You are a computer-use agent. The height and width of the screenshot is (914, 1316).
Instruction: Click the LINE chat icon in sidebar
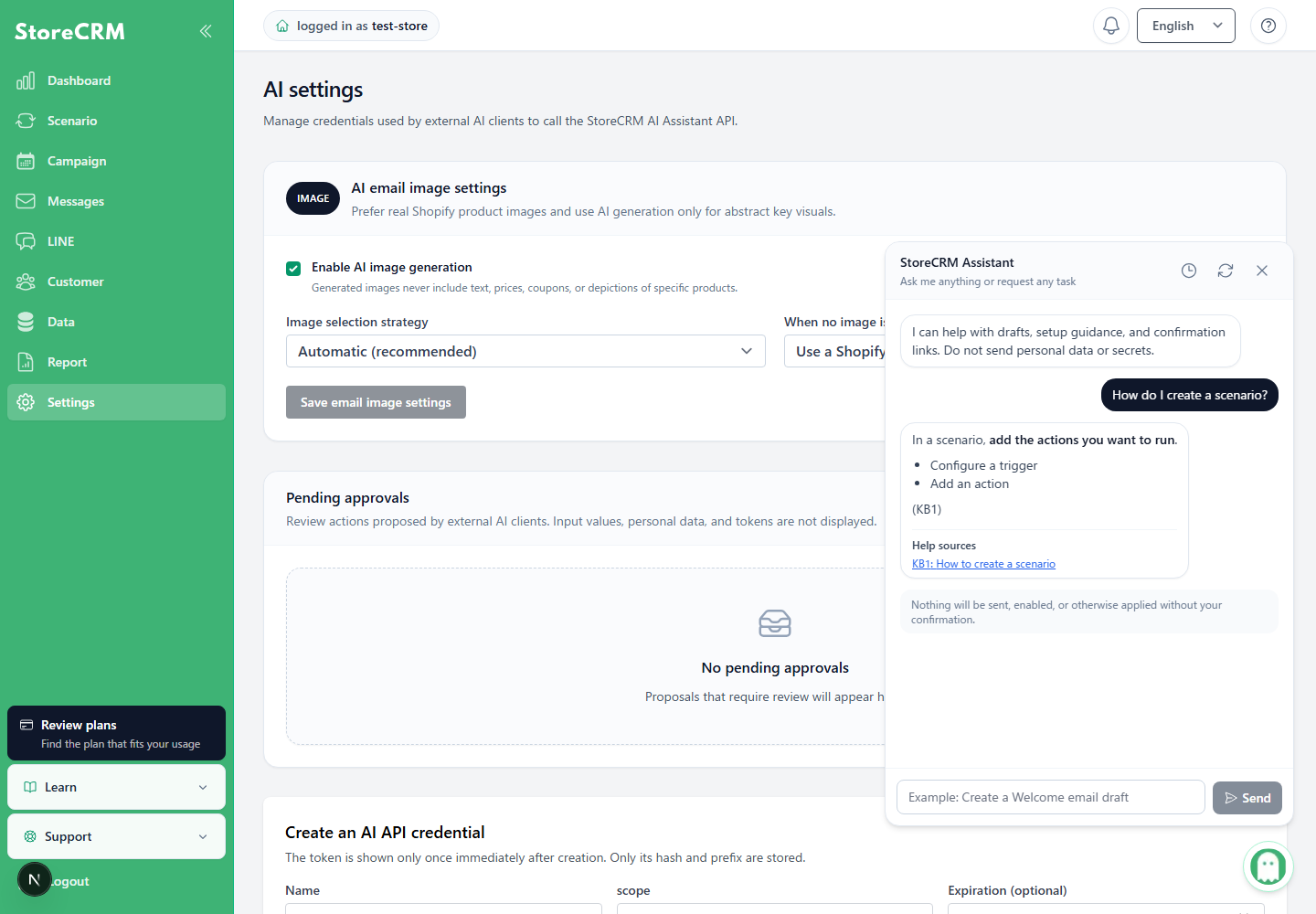[26, 241]
